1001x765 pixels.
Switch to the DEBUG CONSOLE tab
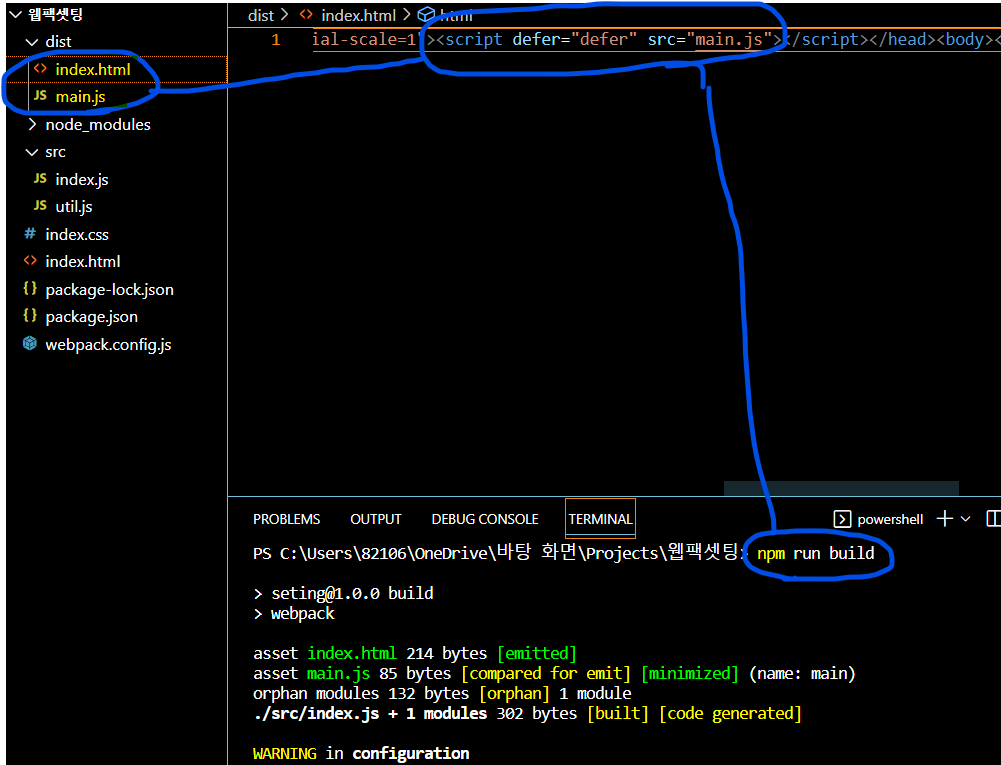(485, 519)
